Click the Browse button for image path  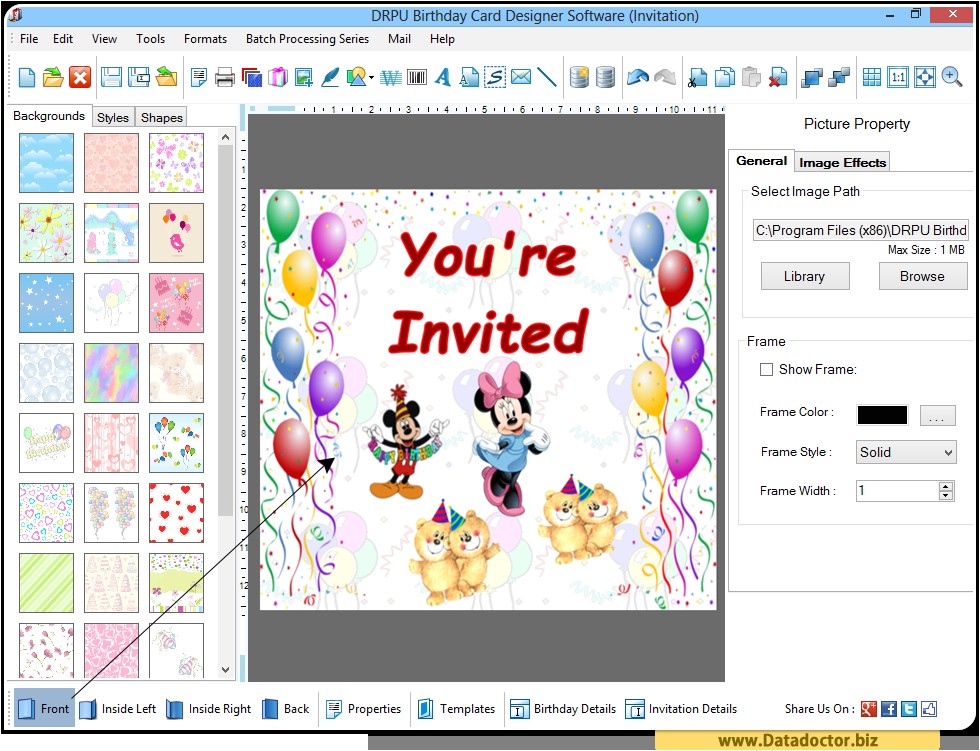(x=921, y=276)
